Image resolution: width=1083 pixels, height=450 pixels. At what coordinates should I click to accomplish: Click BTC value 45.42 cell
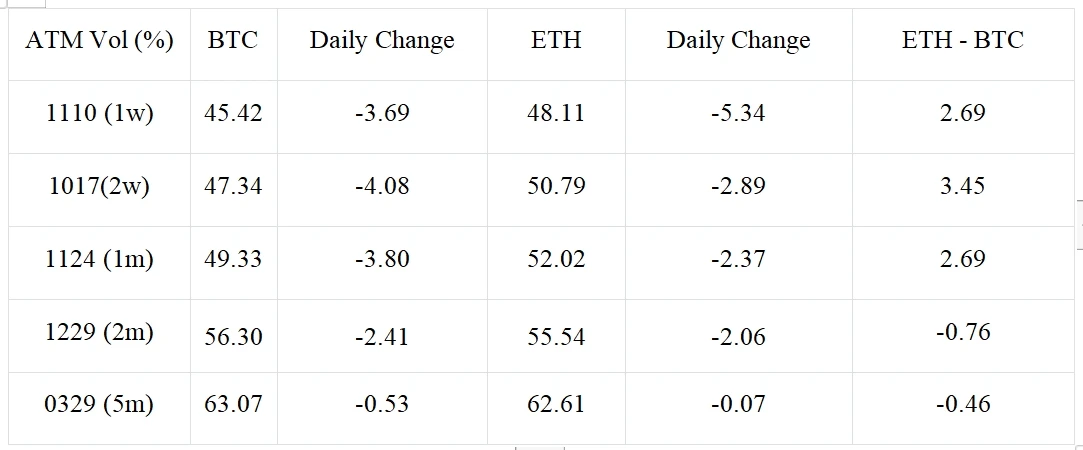pos(233,113)
